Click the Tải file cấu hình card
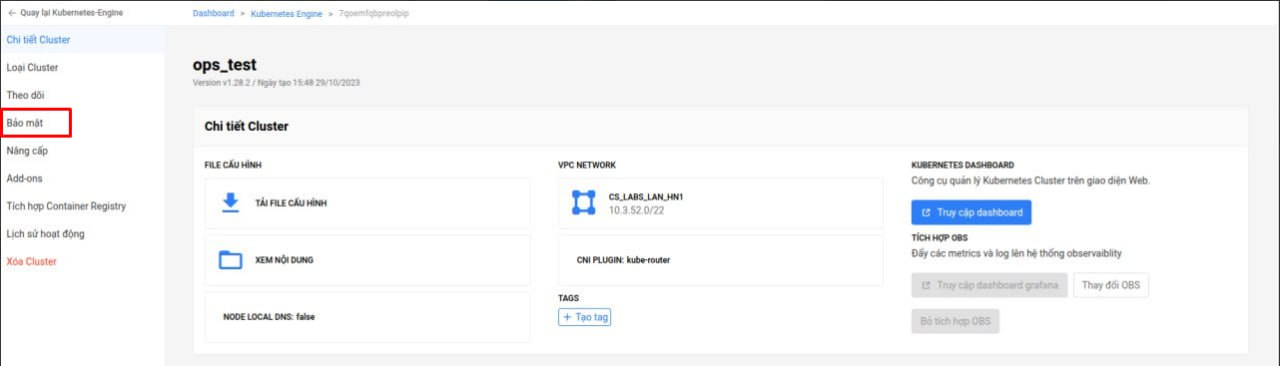Screen dimensions: 1280x366 tap(367, 203)
